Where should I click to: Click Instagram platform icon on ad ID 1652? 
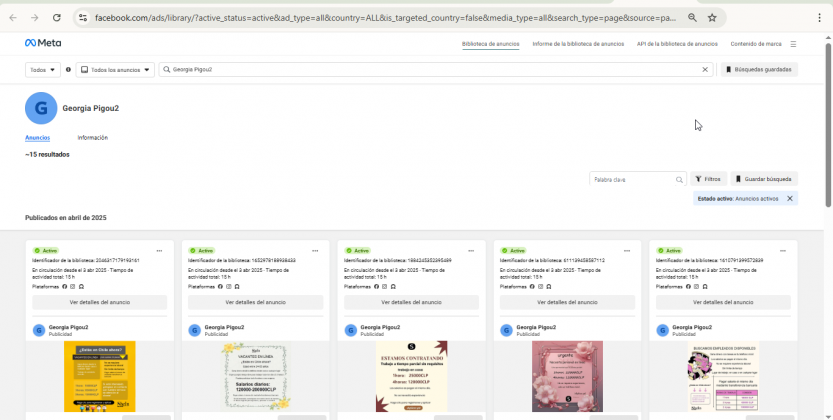pyautogui.click(x=228, y=287)
